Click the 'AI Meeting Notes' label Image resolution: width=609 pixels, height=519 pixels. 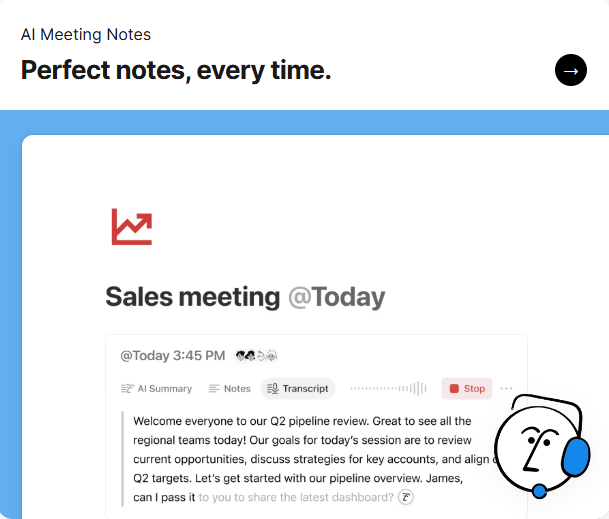86,35
